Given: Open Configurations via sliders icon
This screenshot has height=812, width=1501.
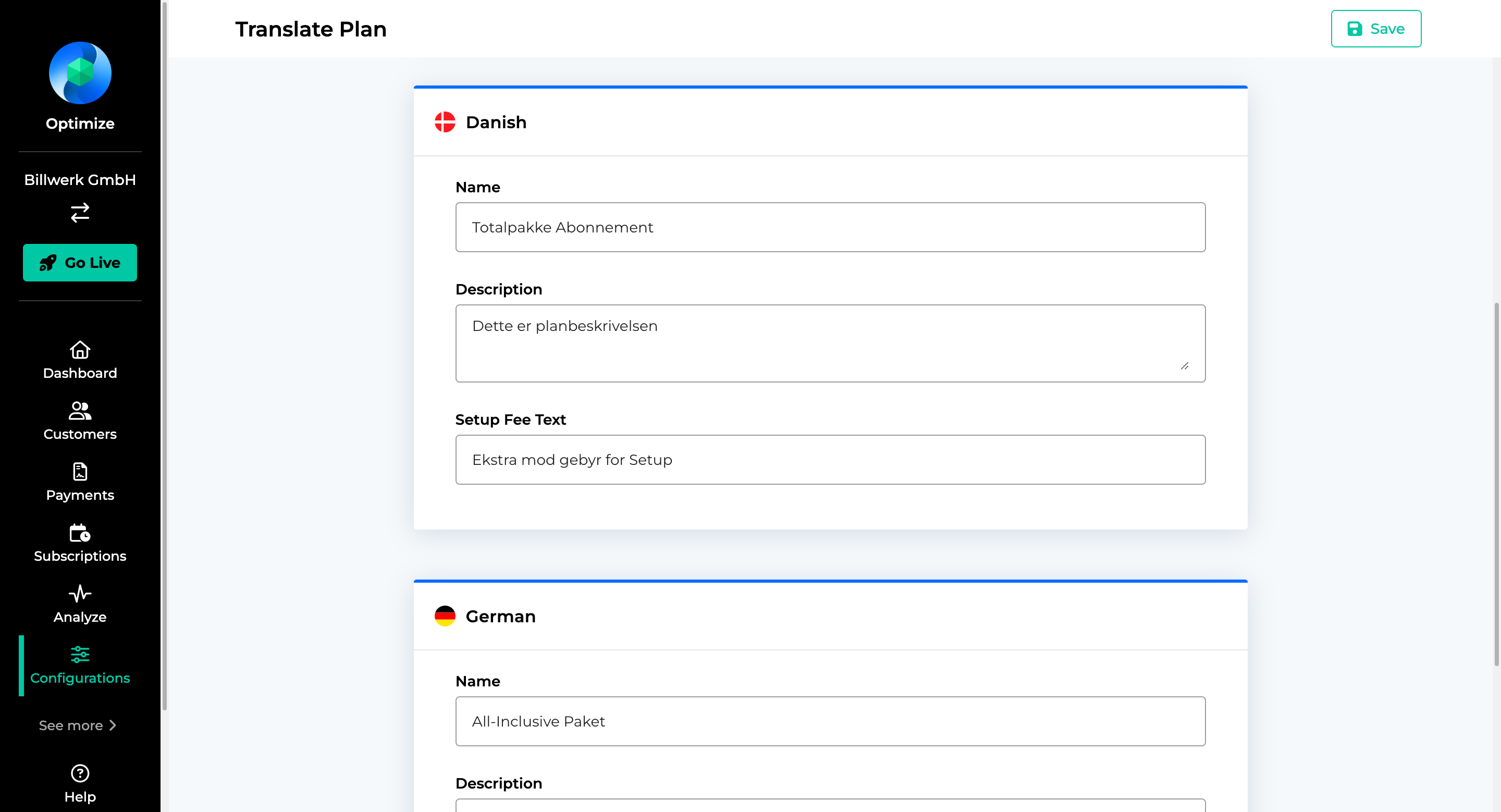Looking at the screenshot, I should click(x=80, y=654).
